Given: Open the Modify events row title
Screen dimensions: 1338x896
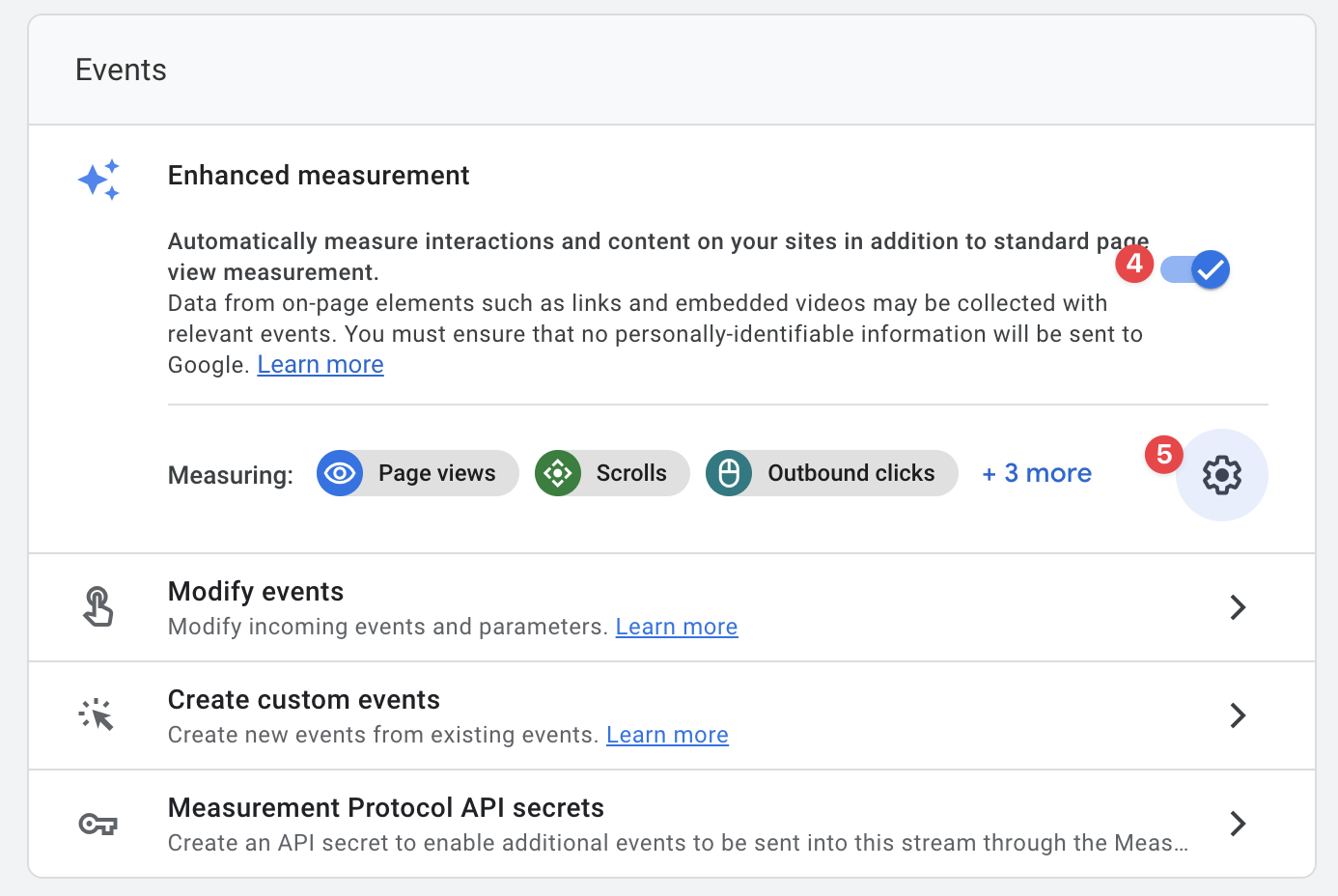Looking at the screenshot, I should (x=256, y=592).
